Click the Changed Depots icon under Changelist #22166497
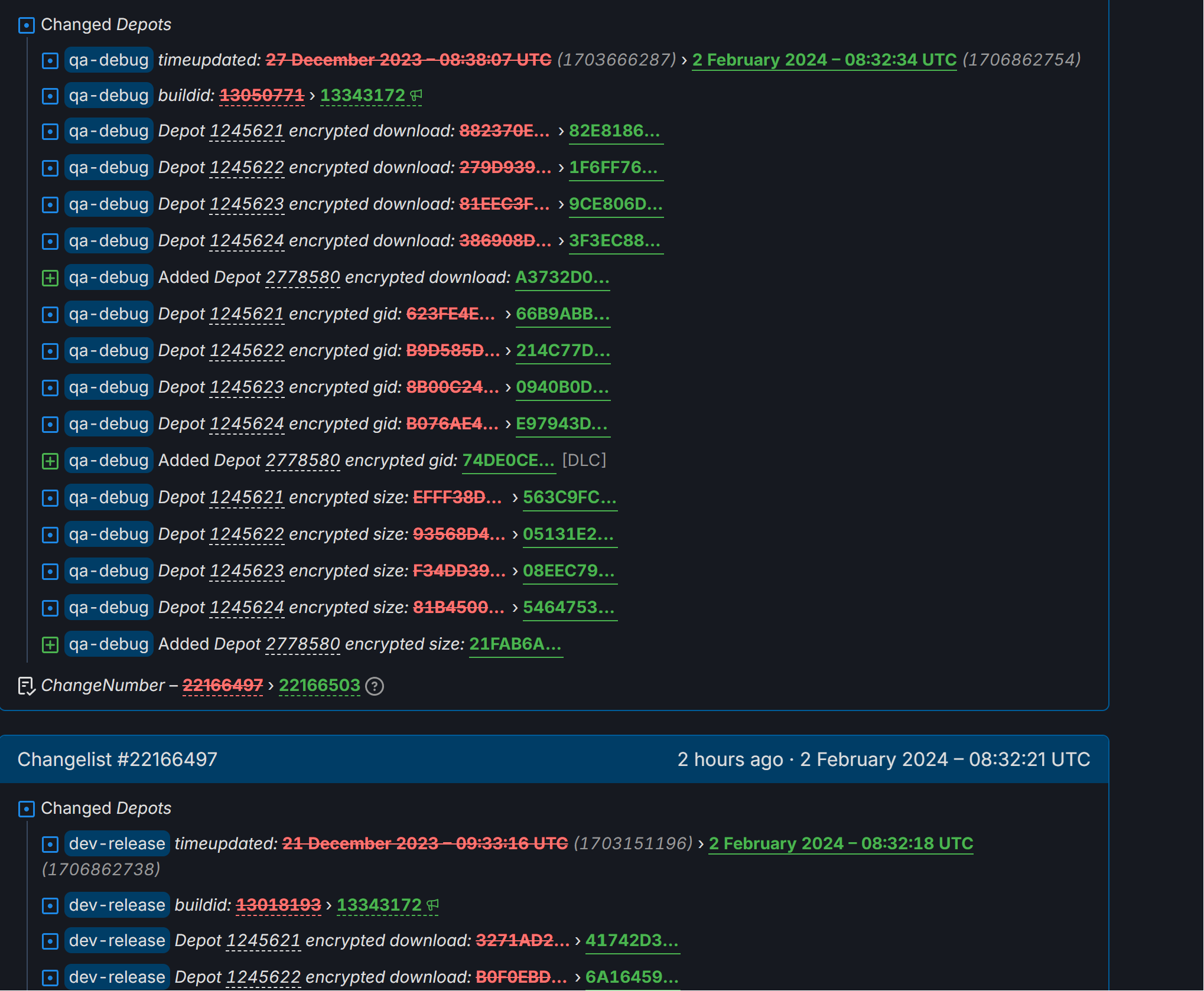 pyautogui.click(x=27, y=809)
